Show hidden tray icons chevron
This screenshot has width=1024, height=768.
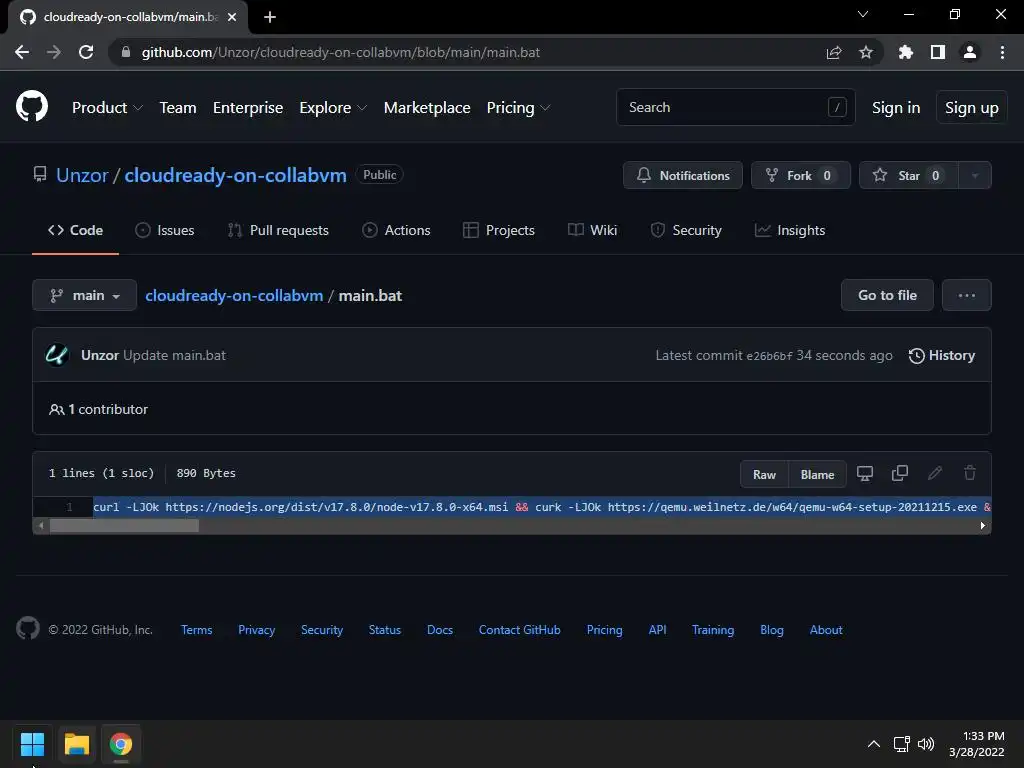tap(874, 744)
